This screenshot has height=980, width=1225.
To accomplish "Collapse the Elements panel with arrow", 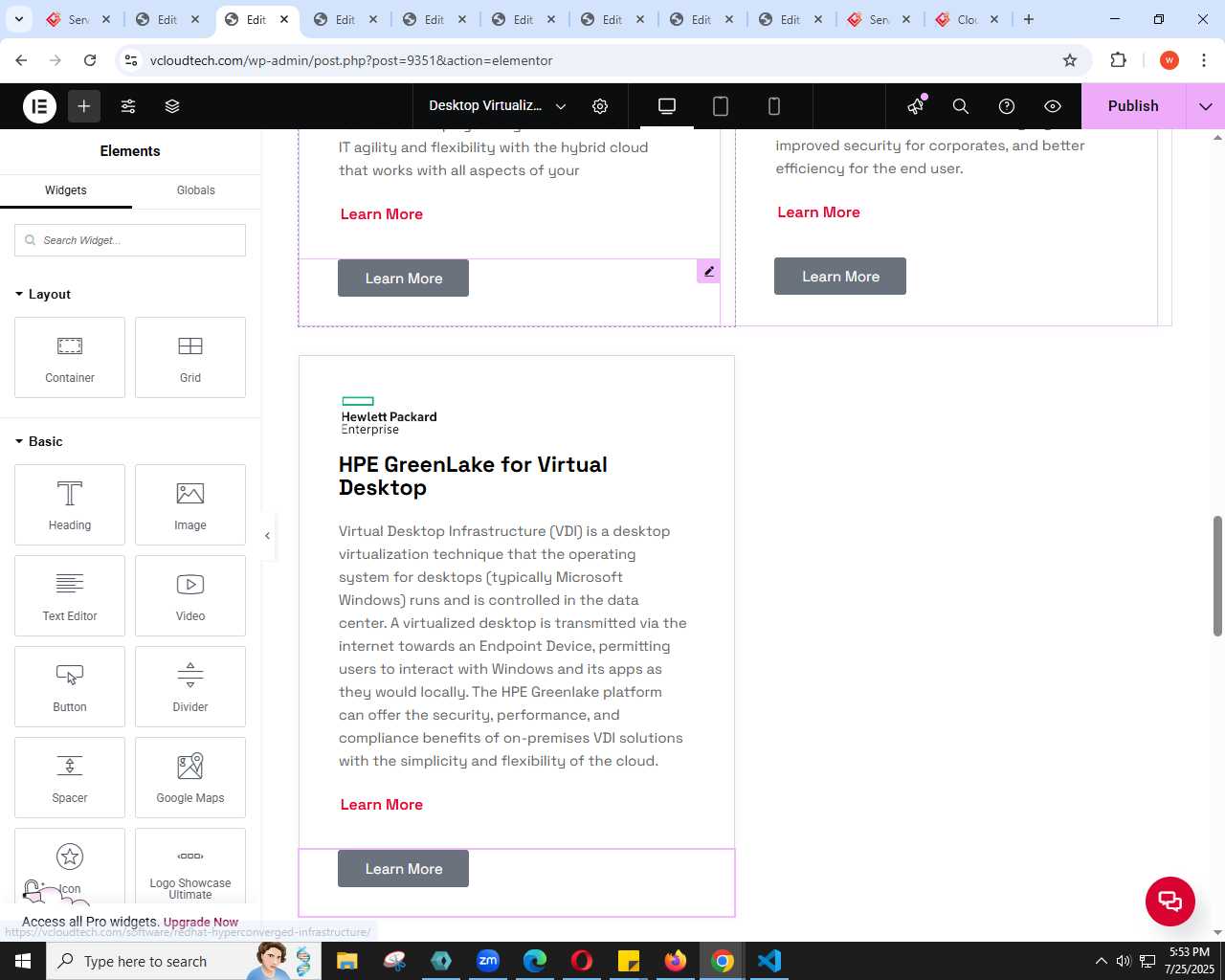I will [268, 536].
